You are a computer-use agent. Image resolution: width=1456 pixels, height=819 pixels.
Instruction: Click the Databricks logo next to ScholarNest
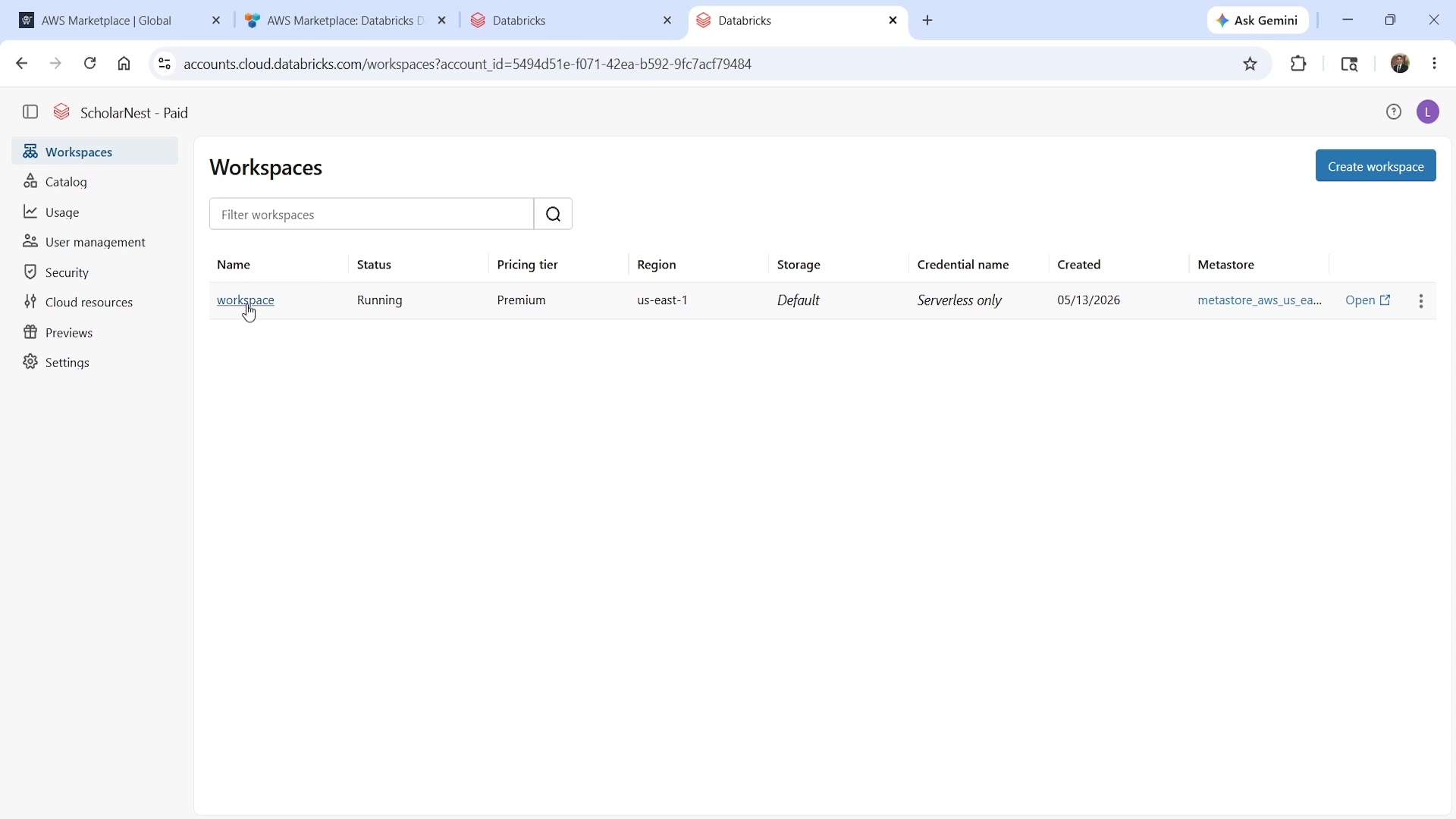tap(62, 112)
